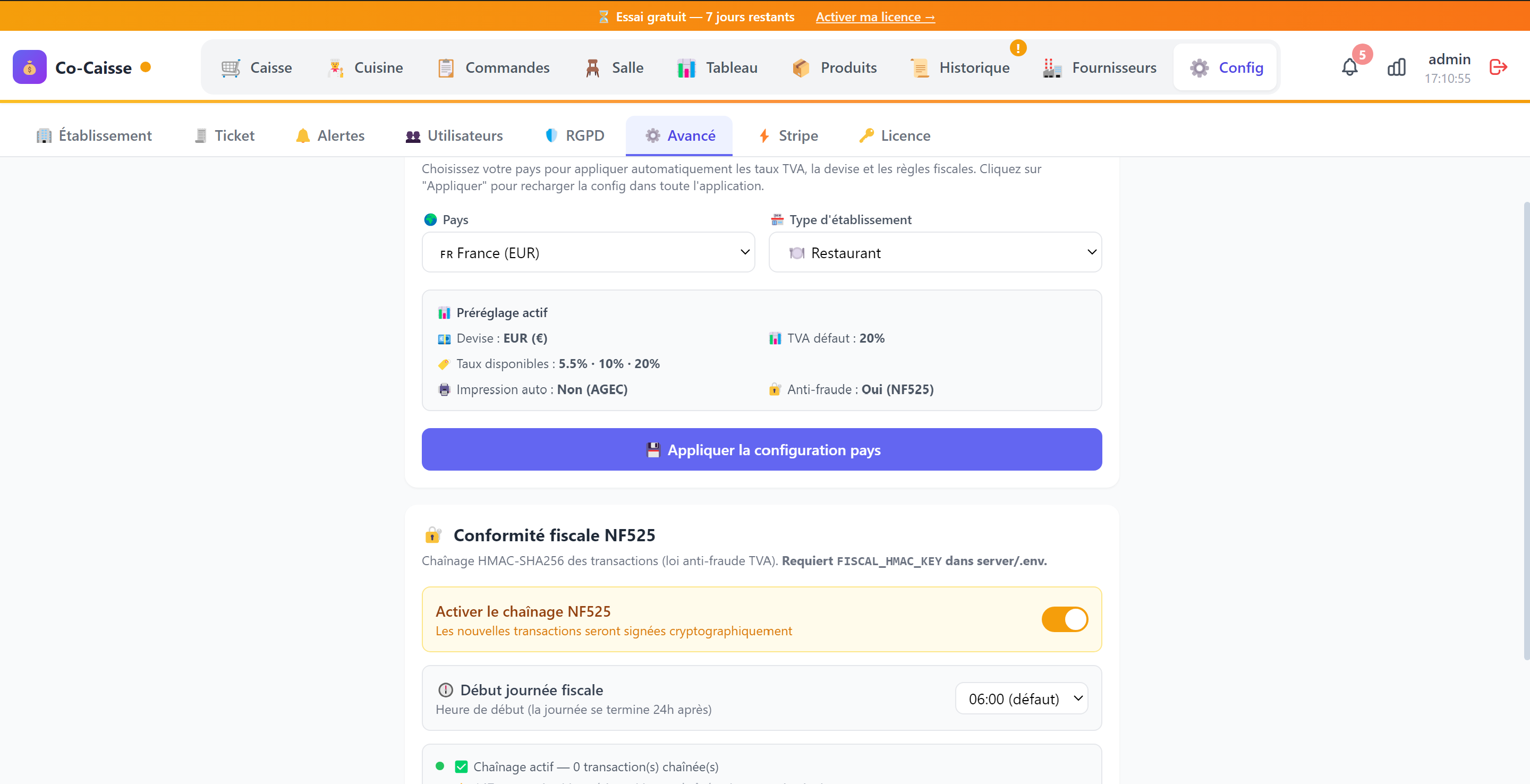
Task: Go to Produits box icon
Action: click(x=801, y=69)
